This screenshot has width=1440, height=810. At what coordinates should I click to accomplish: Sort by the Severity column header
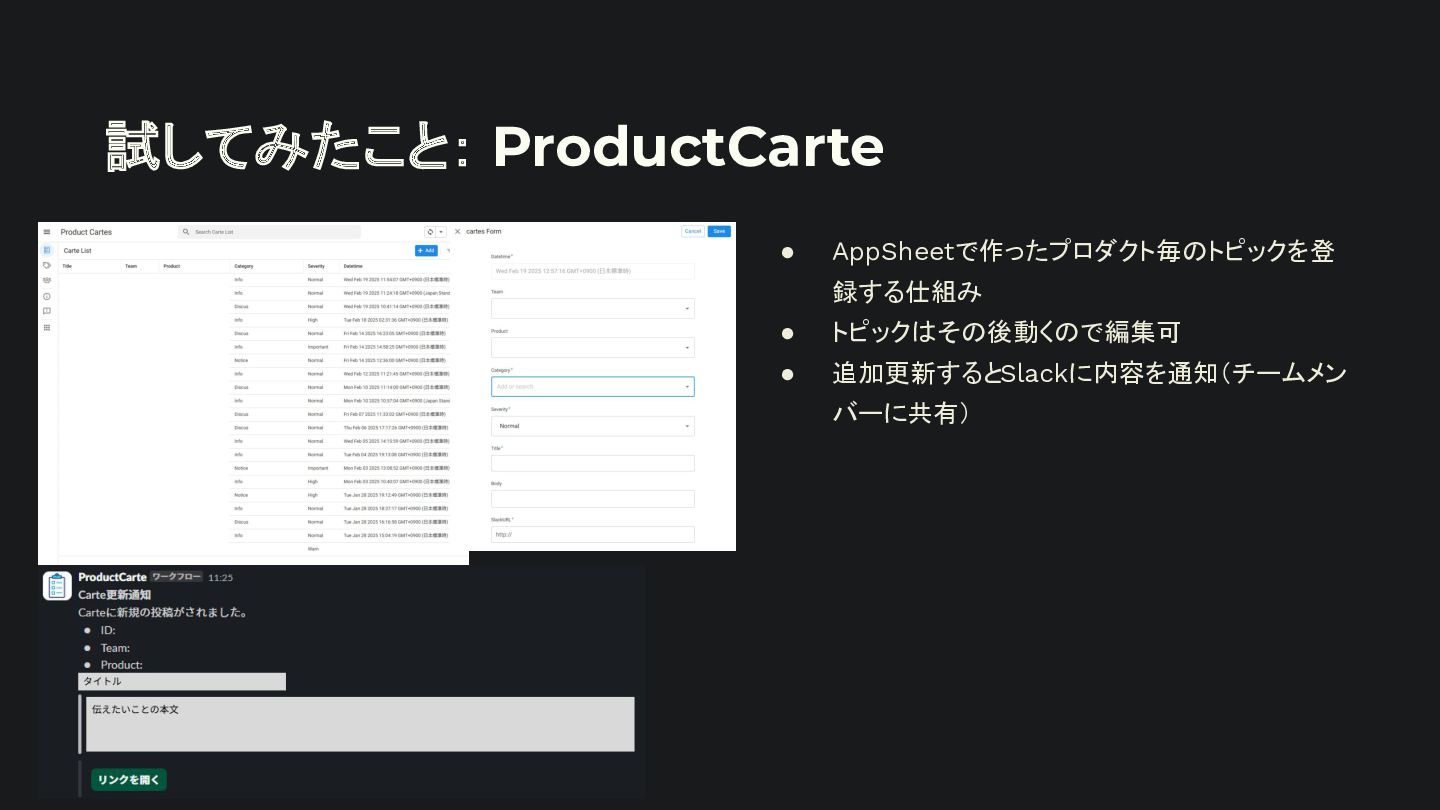tap(316, 266)
